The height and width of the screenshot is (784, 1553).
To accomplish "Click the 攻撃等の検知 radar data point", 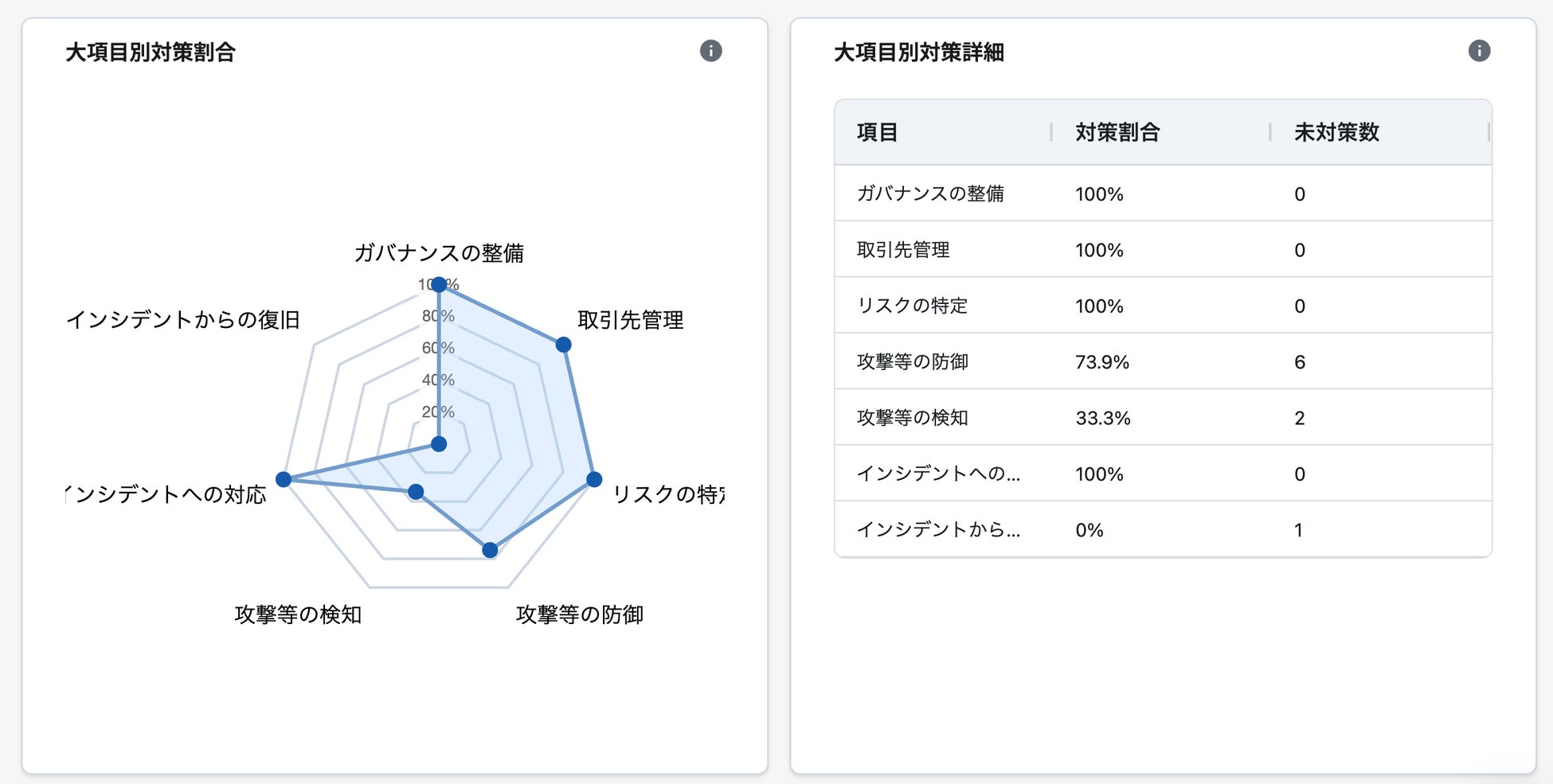I will click(416, 492).
